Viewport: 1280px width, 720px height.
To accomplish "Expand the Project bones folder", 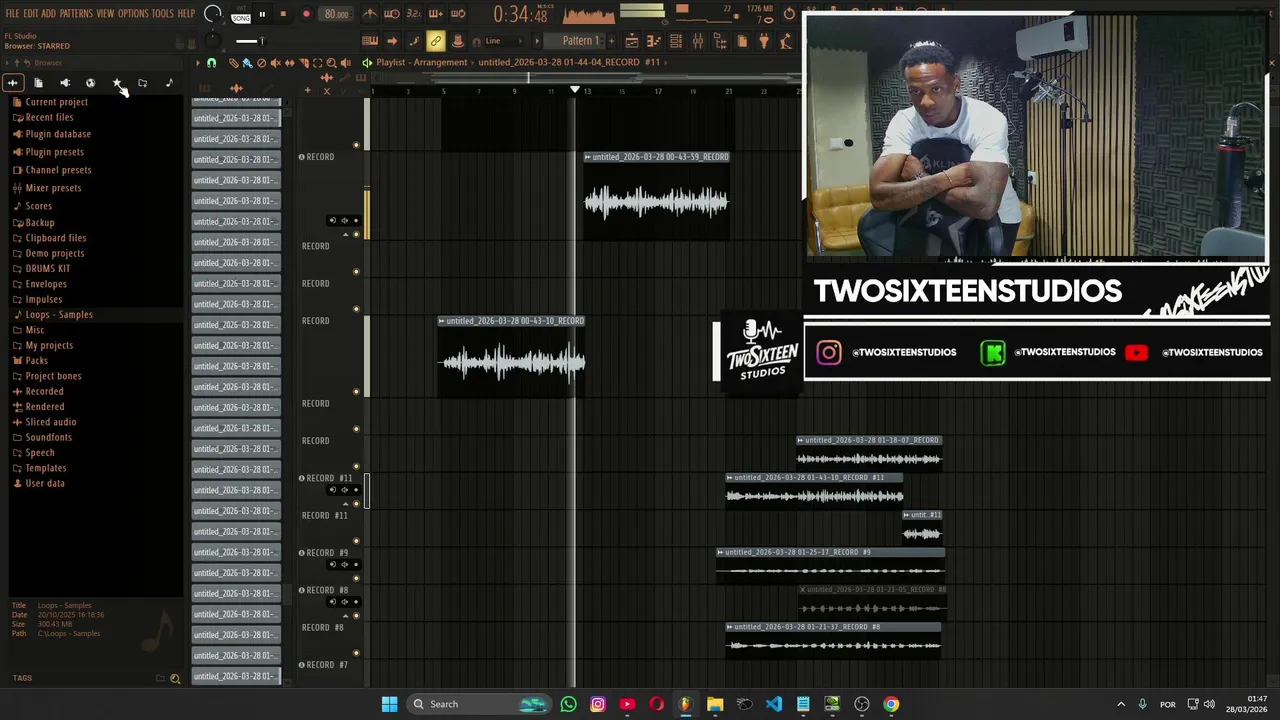I will [54, 376].
